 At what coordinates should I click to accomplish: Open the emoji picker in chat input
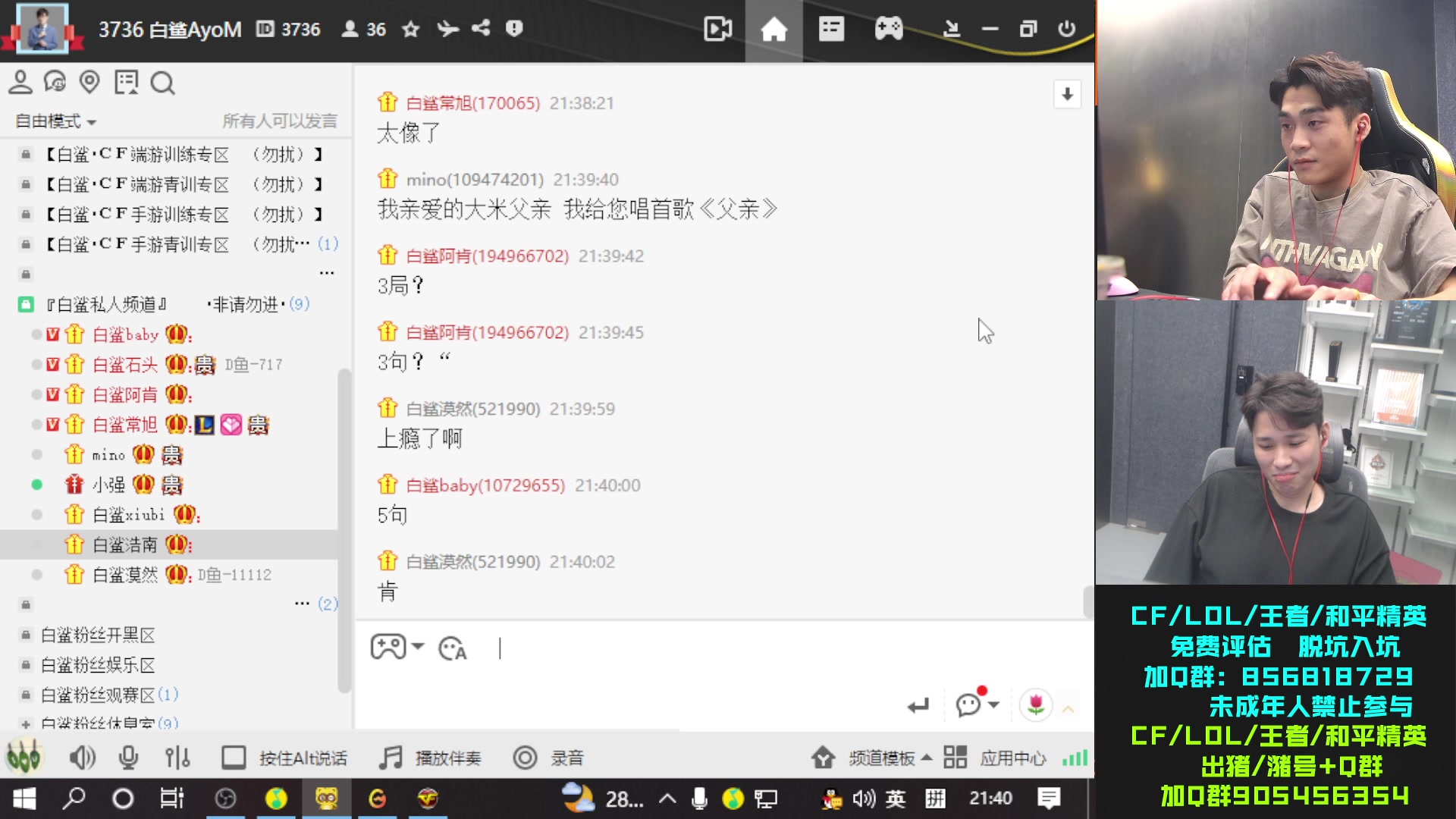453,648
